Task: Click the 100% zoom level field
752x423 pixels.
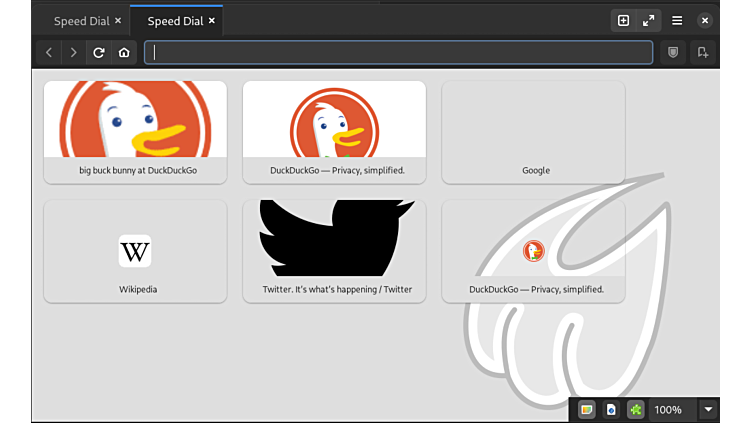Action: click(x=672, y=410)
